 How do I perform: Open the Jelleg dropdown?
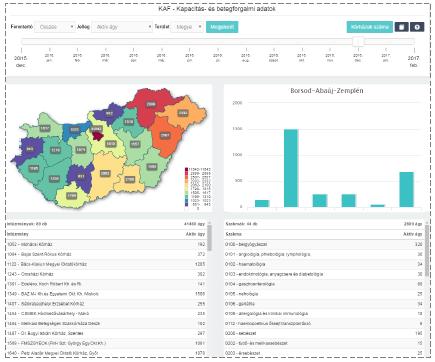click(x=122, y=27)
